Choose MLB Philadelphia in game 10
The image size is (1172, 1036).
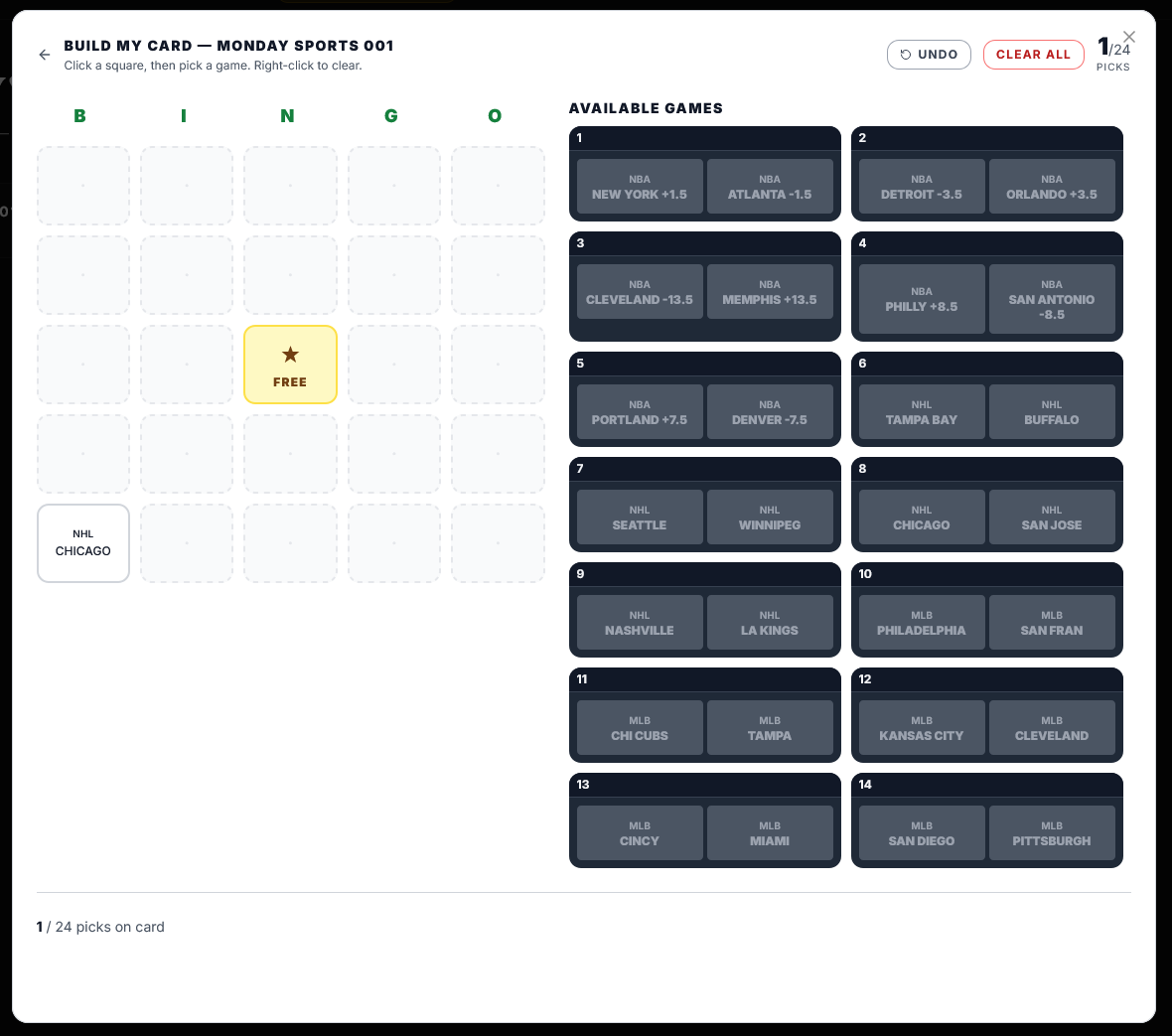tap(922, 623)
